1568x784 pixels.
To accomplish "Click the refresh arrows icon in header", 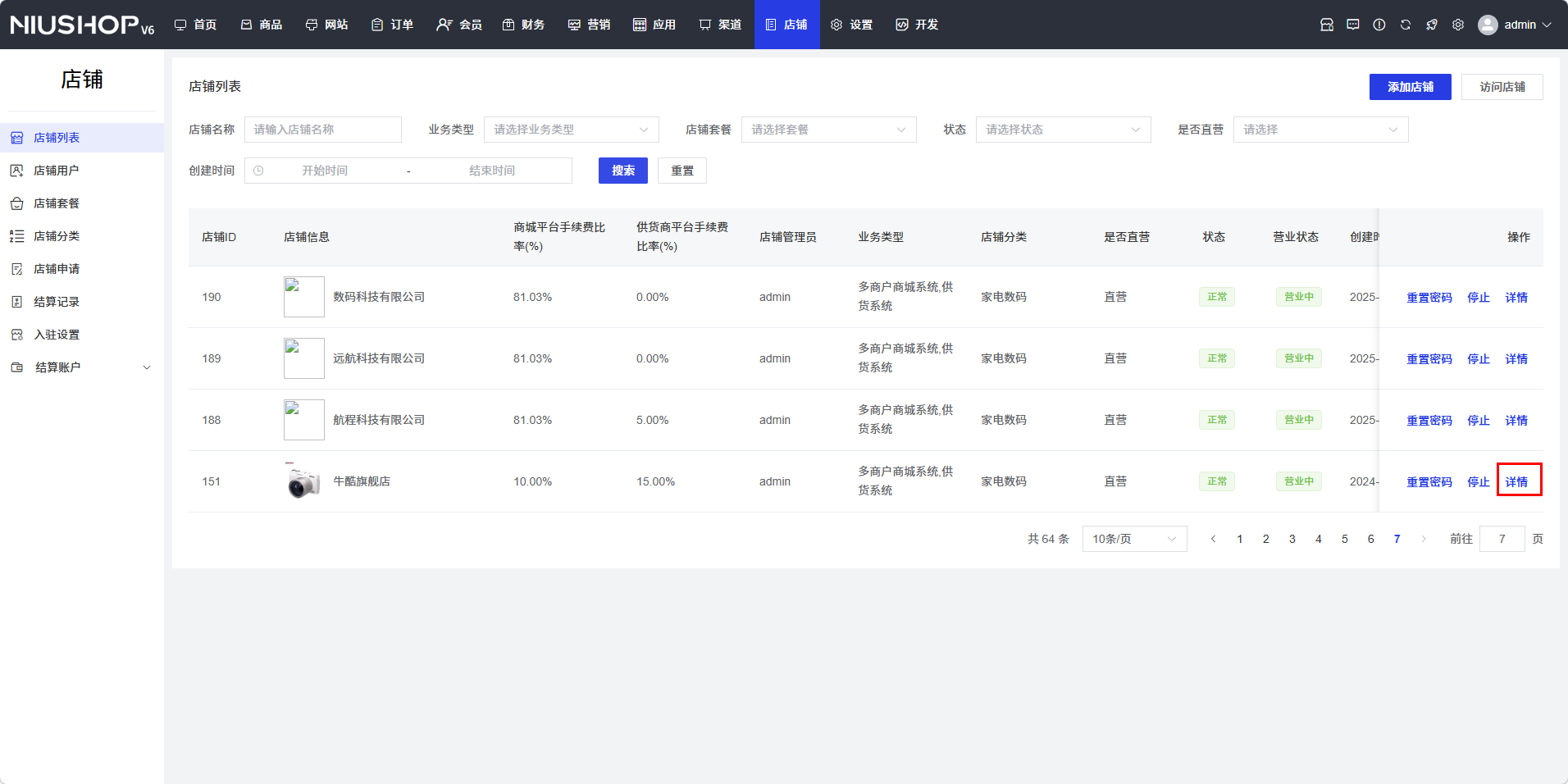I will (x=1406, y=25).
